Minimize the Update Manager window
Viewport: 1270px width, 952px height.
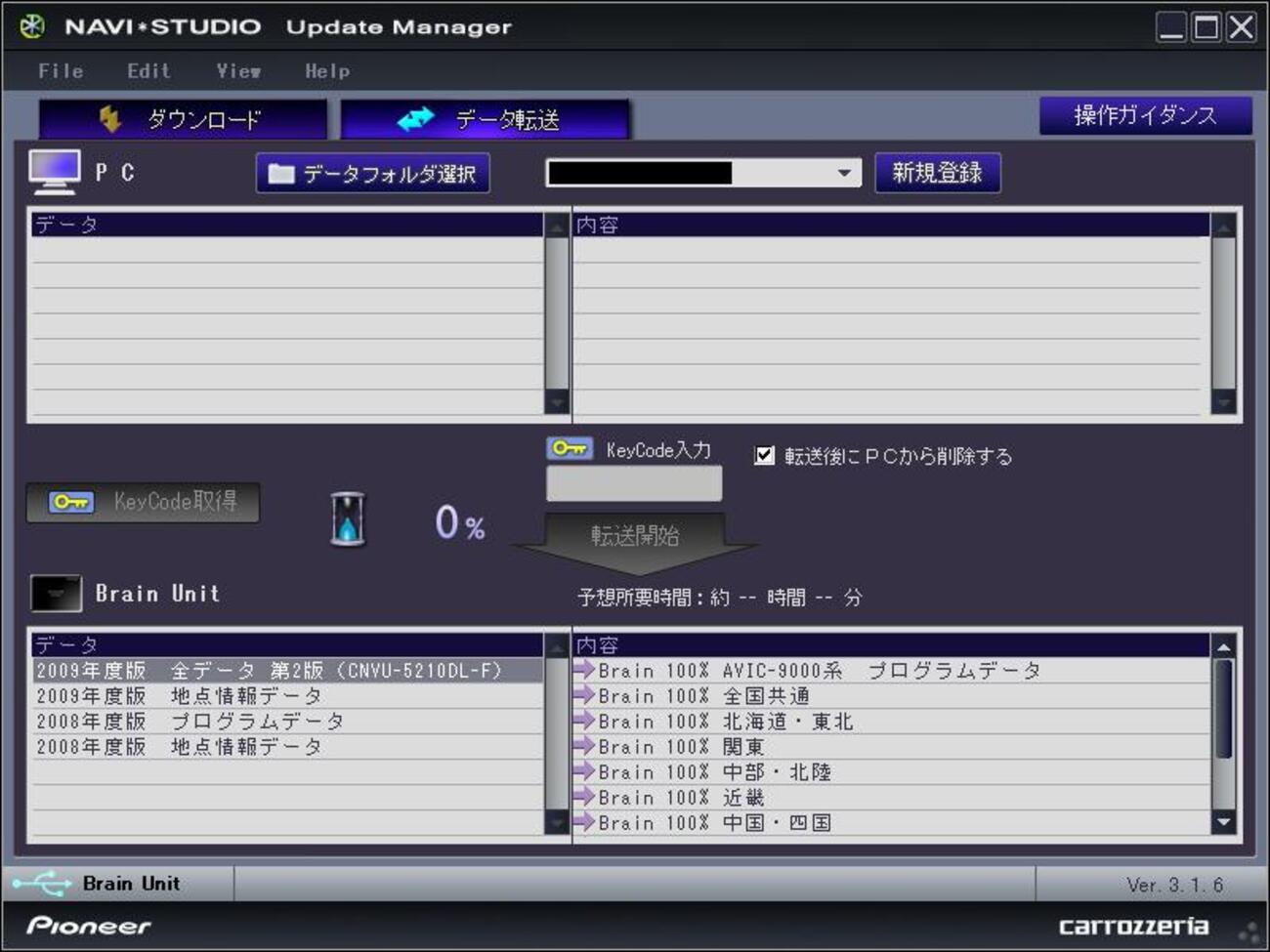click(1171, 26)
